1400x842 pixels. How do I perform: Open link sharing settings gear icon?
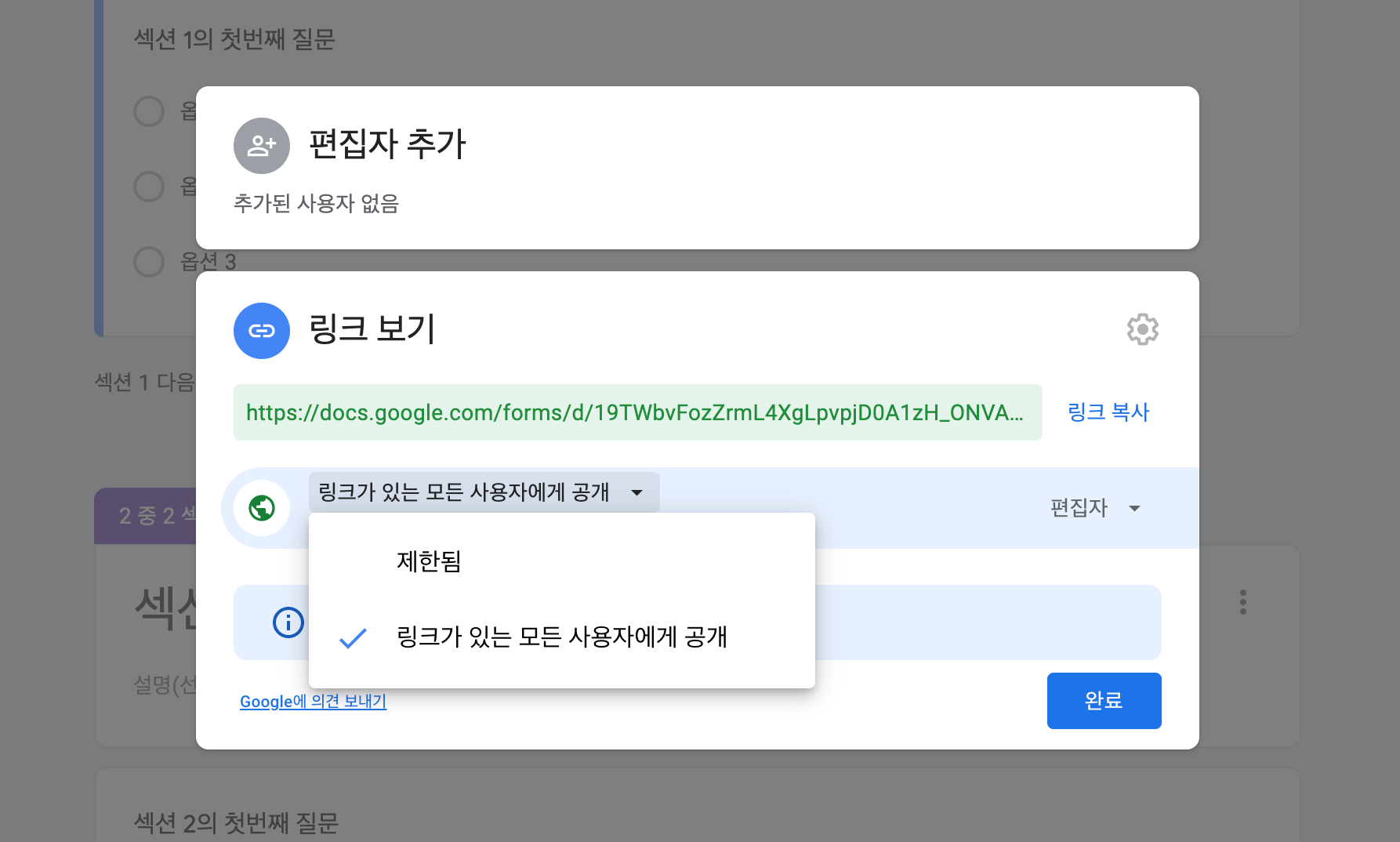1143,329
